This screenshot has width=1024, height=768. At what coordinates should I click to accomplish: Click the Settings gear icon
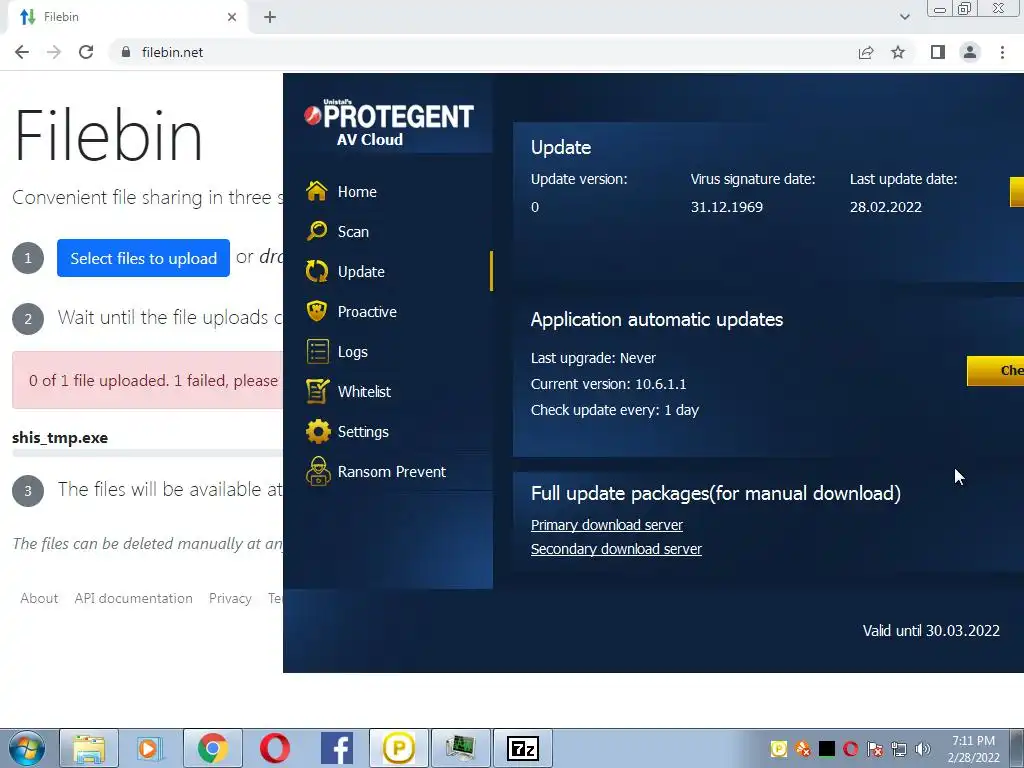(317, 431)
